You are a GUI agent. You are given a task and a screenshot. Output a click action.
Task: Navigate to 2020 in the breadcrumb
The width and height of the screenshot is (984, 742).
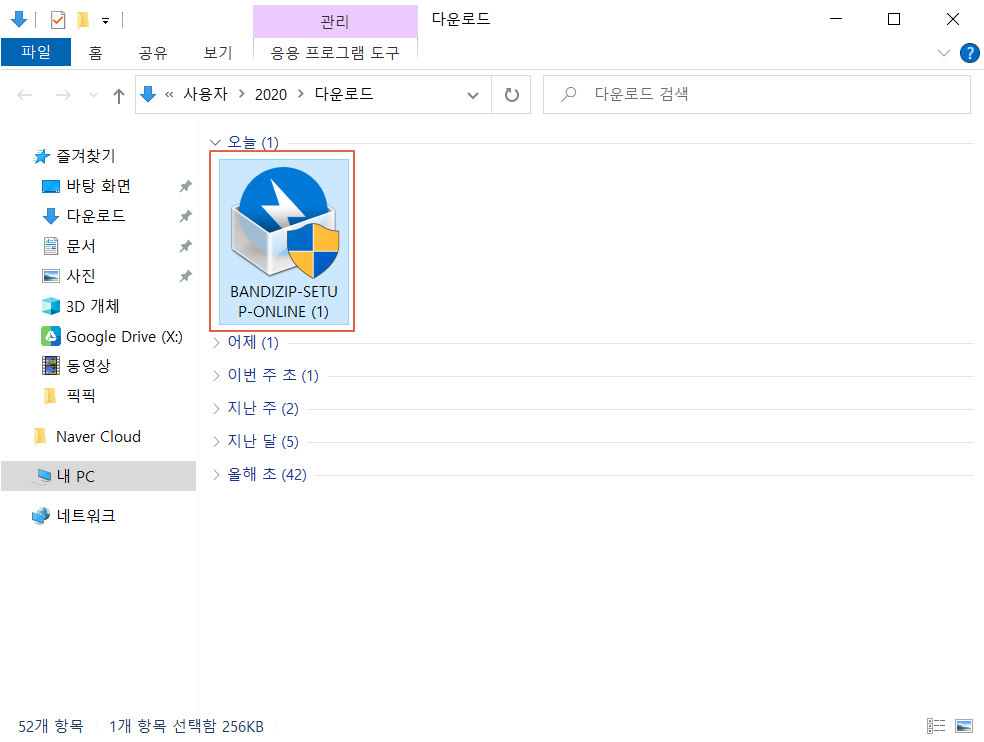click(270, 95)
